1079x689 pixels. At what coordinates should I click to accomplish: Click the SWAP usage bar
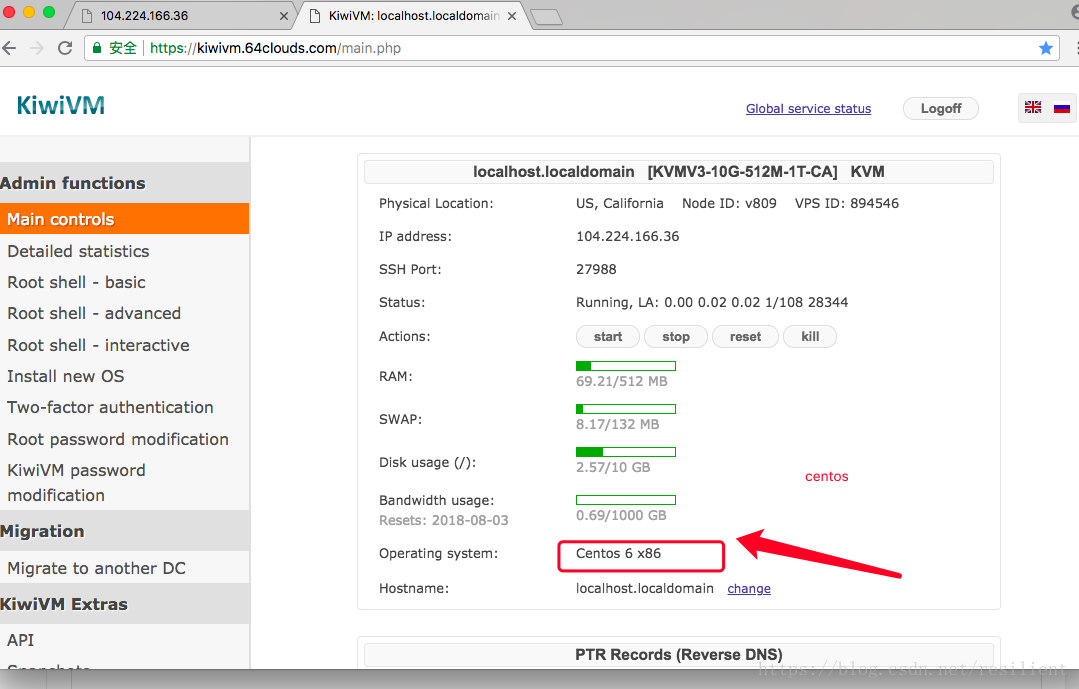click(x=626, y=409)
